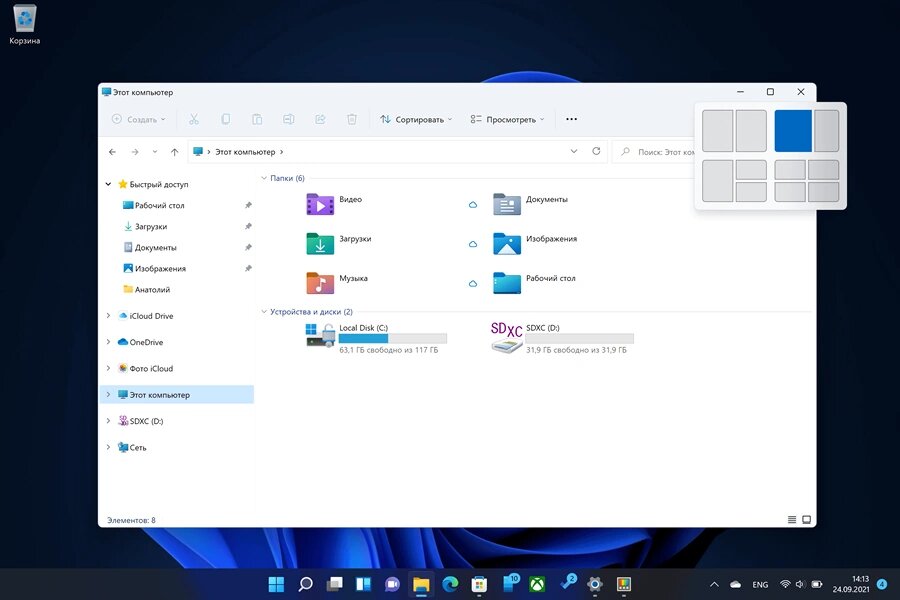The height and width of the screenshot is (600, 900).
Task: Switch to large thumbnails view in the status bar
Action: tap(806, 519)
